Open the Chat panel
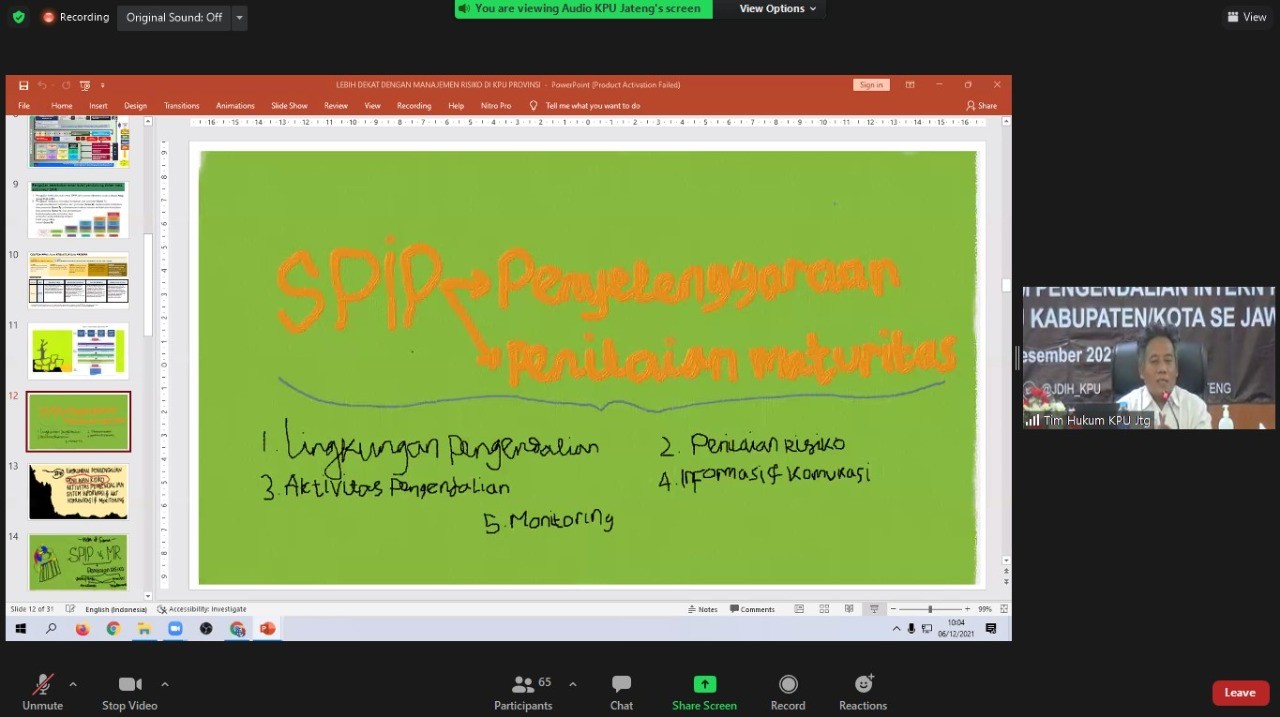 [x=621, y=692]
